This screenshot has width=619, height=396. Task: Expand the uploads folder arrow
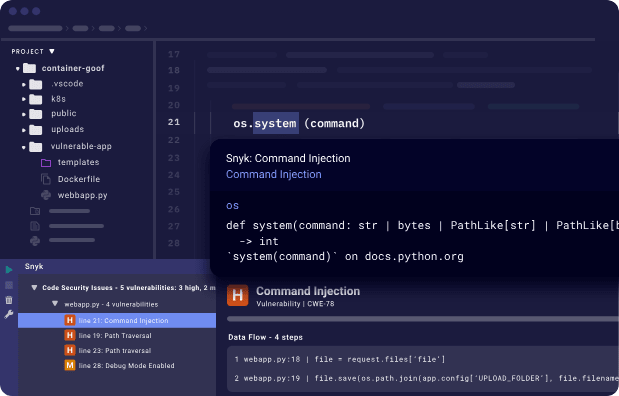(24, 129)
